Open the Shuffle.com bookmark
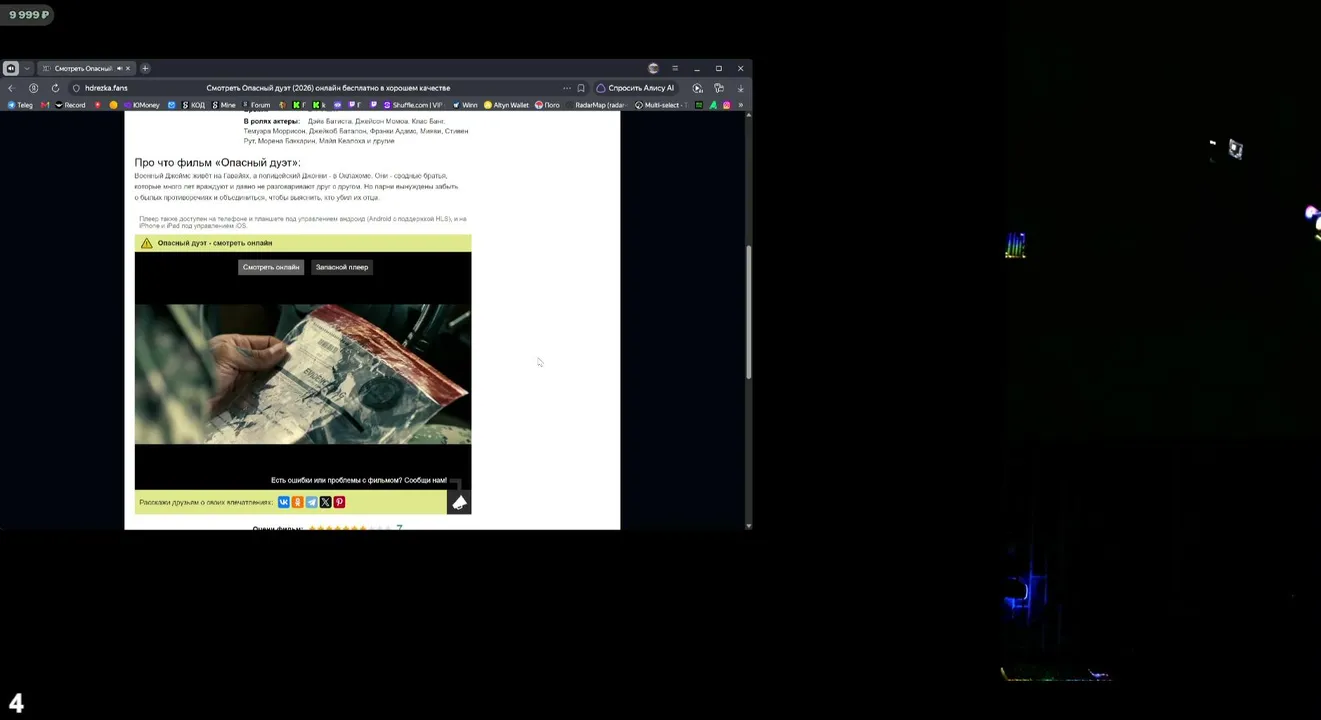This screenshot has width=1321, height=720. point(413,105)
